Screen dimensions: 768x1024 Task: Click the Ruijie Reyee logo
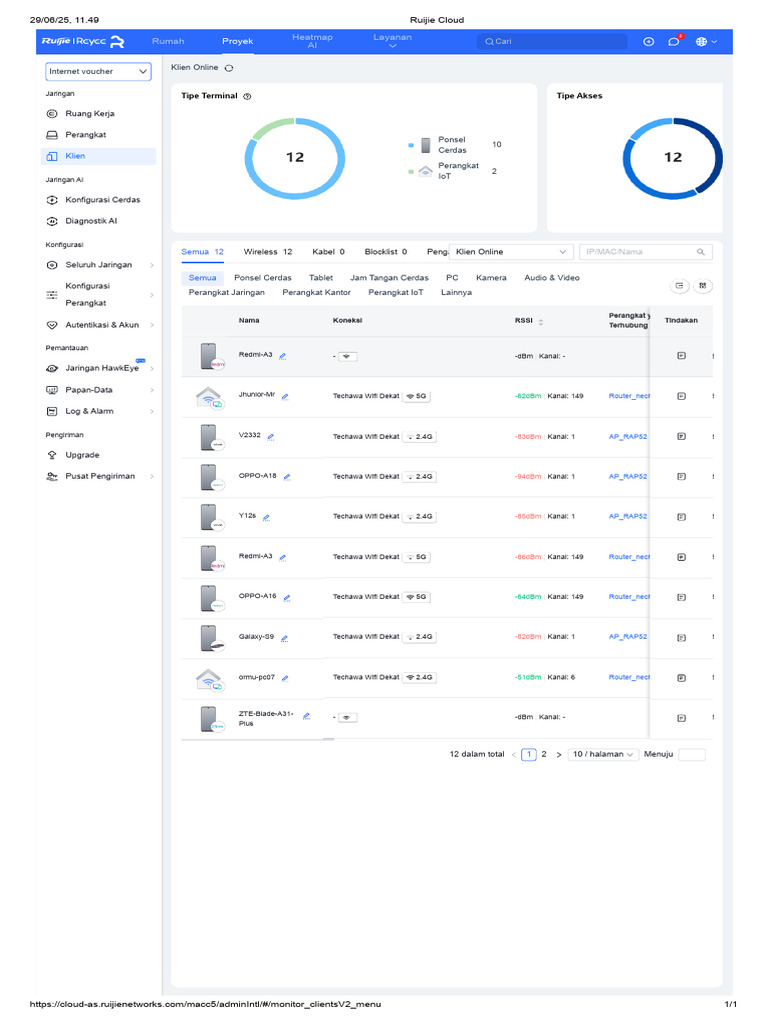point(83,41)
